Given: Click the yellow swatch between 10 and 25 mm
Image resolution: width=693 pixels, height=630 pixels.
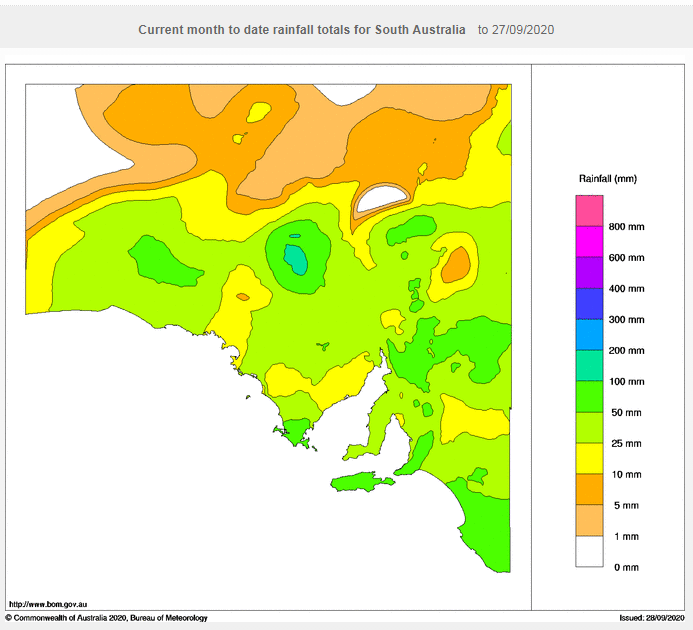Looking at the screenshot, I should (589, 458).
